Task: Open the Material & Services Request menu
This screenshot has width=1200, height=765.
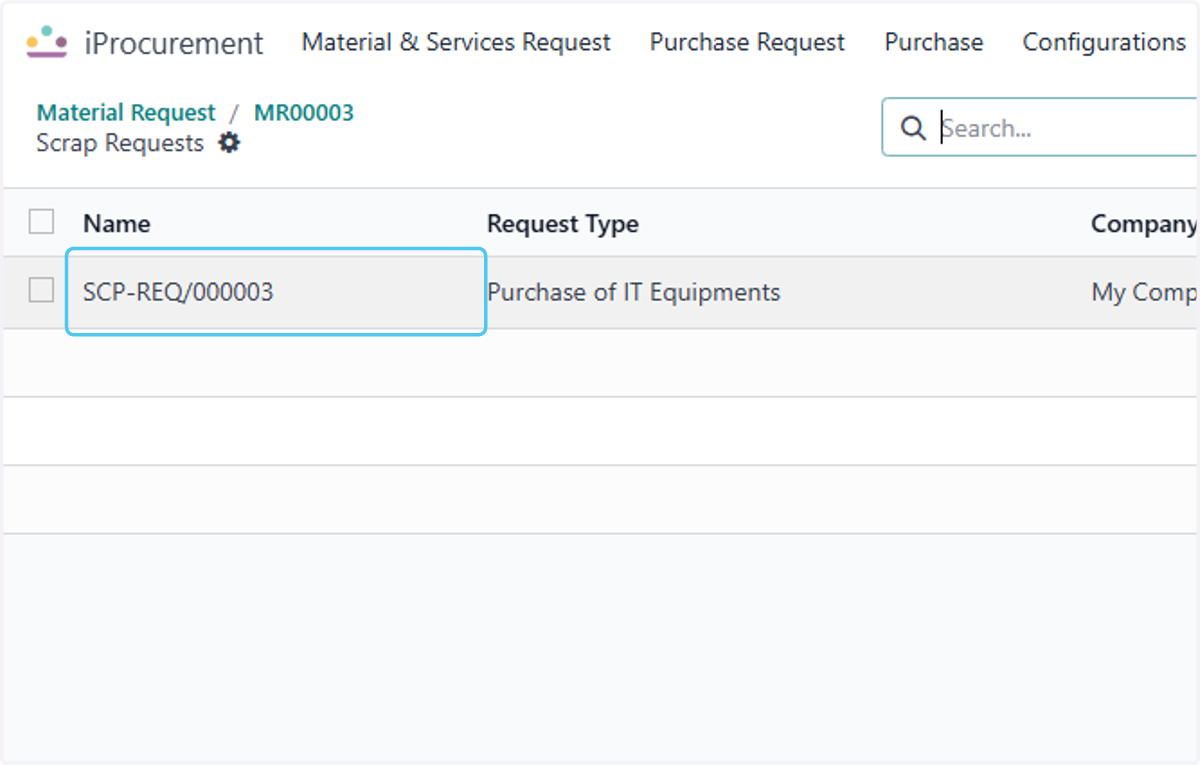Action: (x=456, y=42)
